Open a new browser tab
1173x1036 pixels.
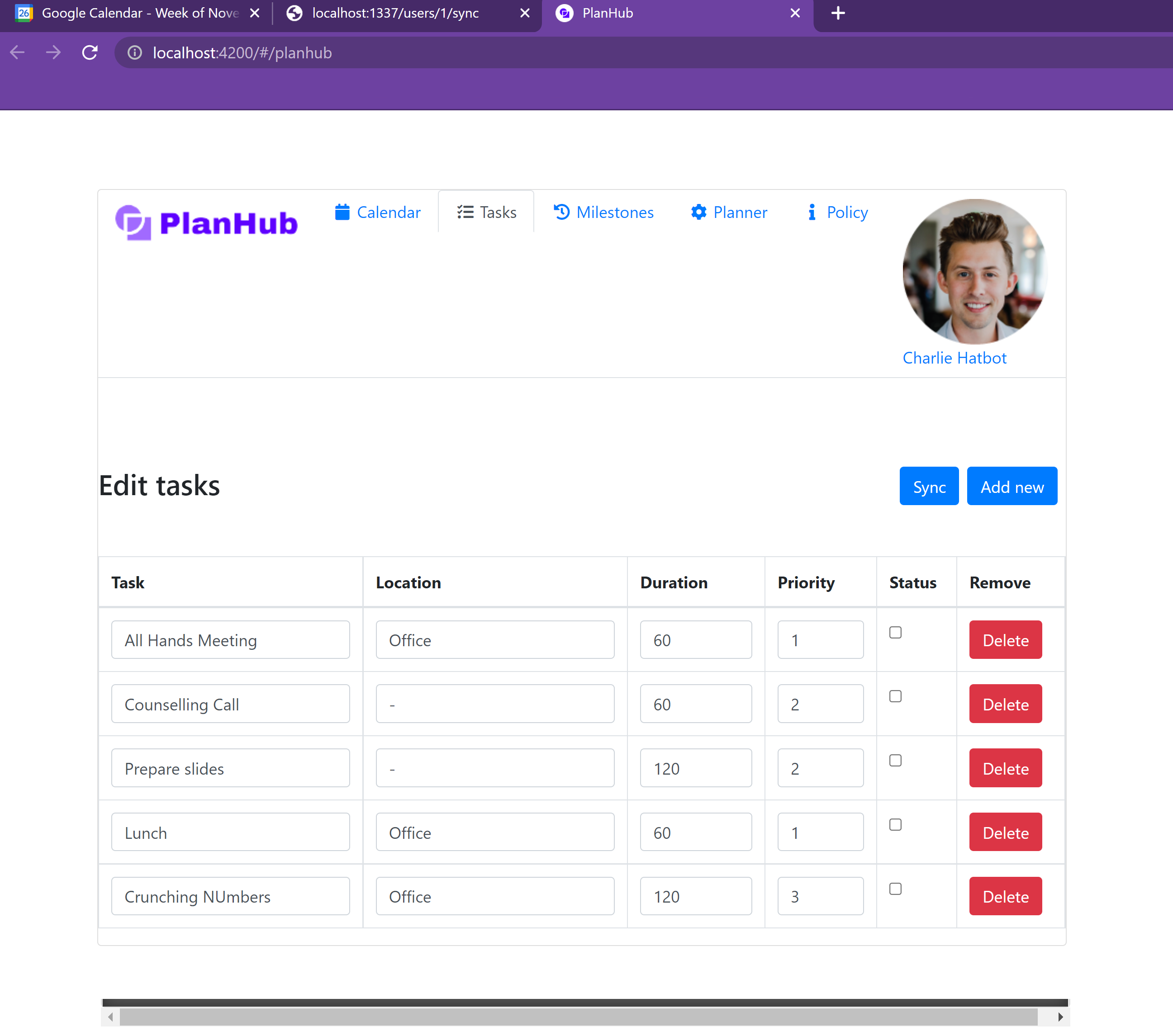[838, 13]
